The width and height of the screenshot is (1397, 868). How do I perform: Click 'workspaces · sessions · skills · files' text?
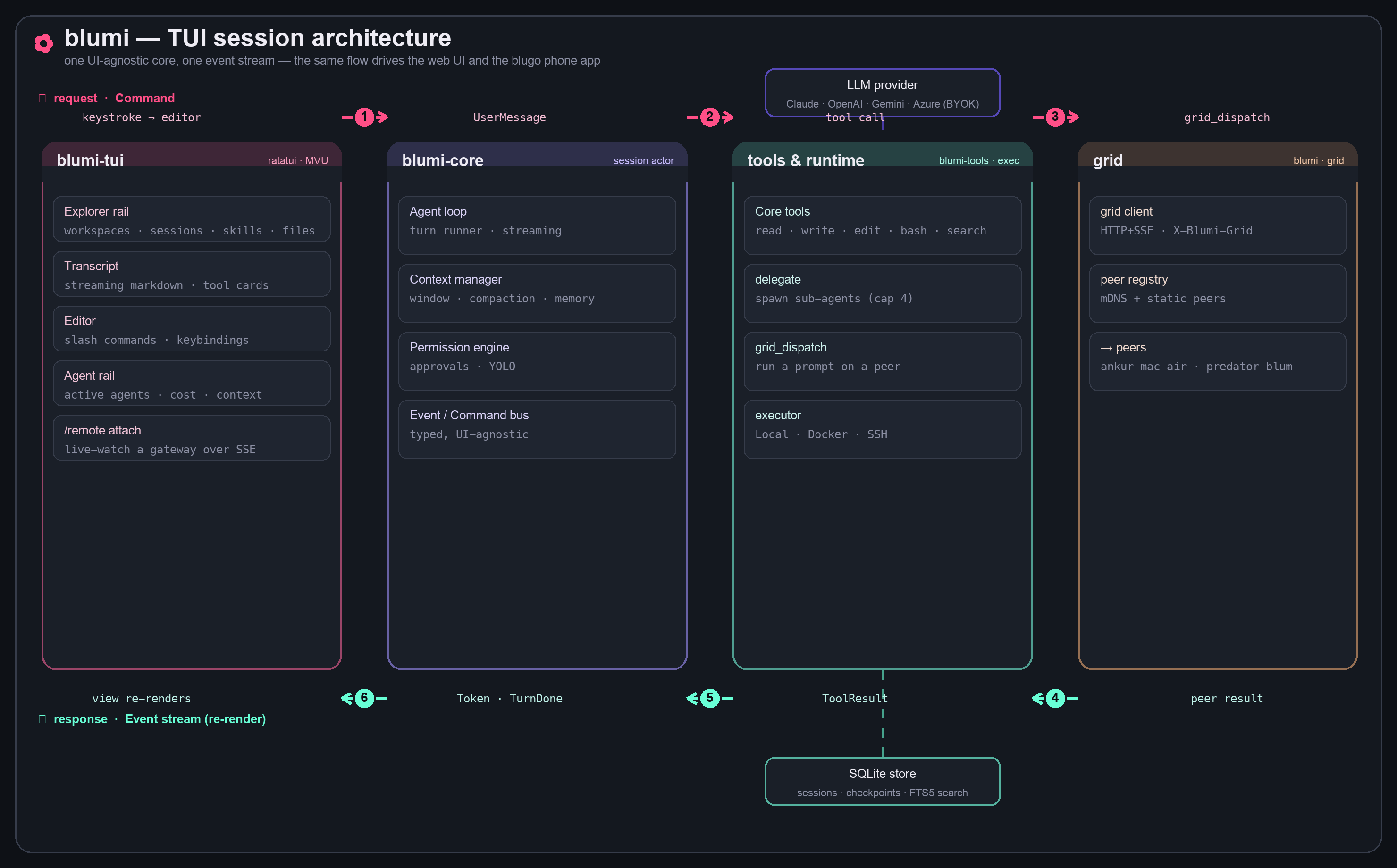(189, 231)
